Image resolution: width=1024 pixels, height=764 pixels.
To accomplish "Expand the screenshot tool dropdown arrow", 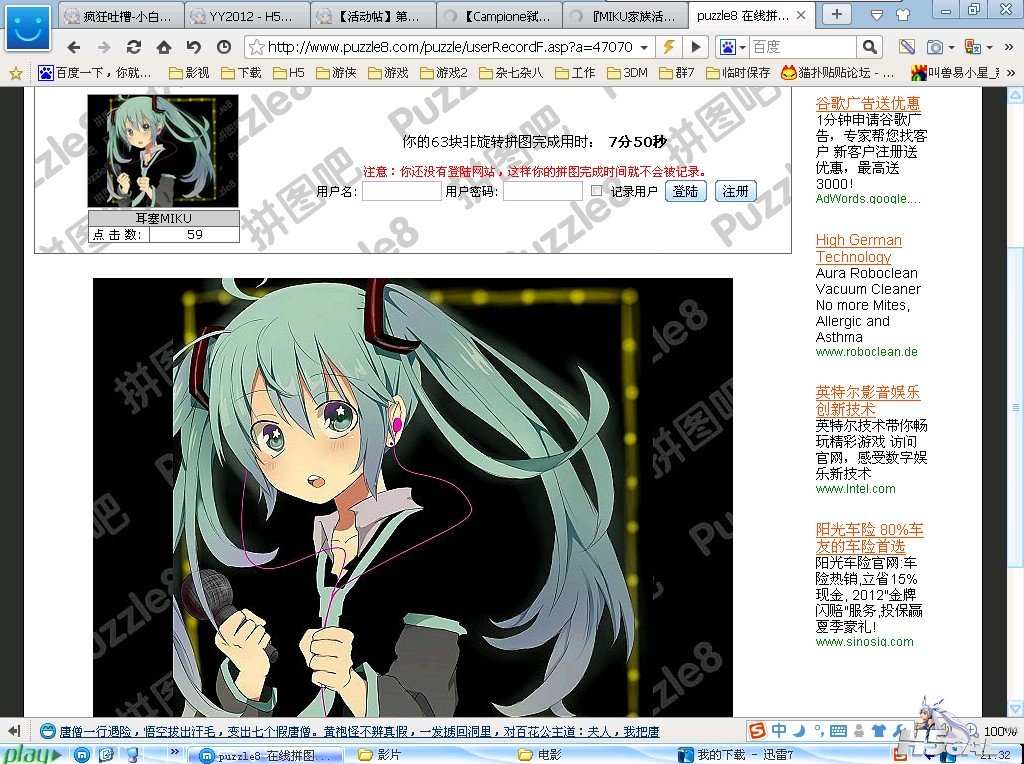I will coord(951,48).
